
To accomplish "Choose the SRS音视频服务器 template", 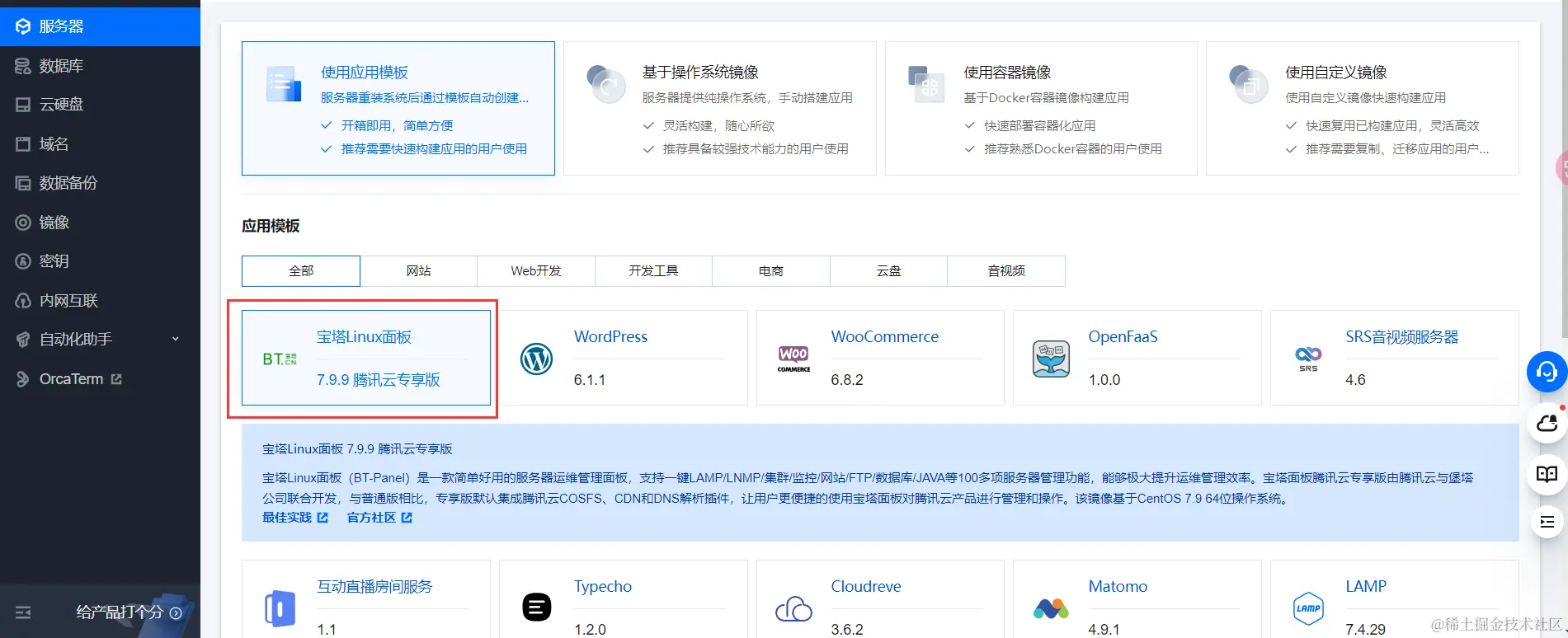I will (1395, 358).
